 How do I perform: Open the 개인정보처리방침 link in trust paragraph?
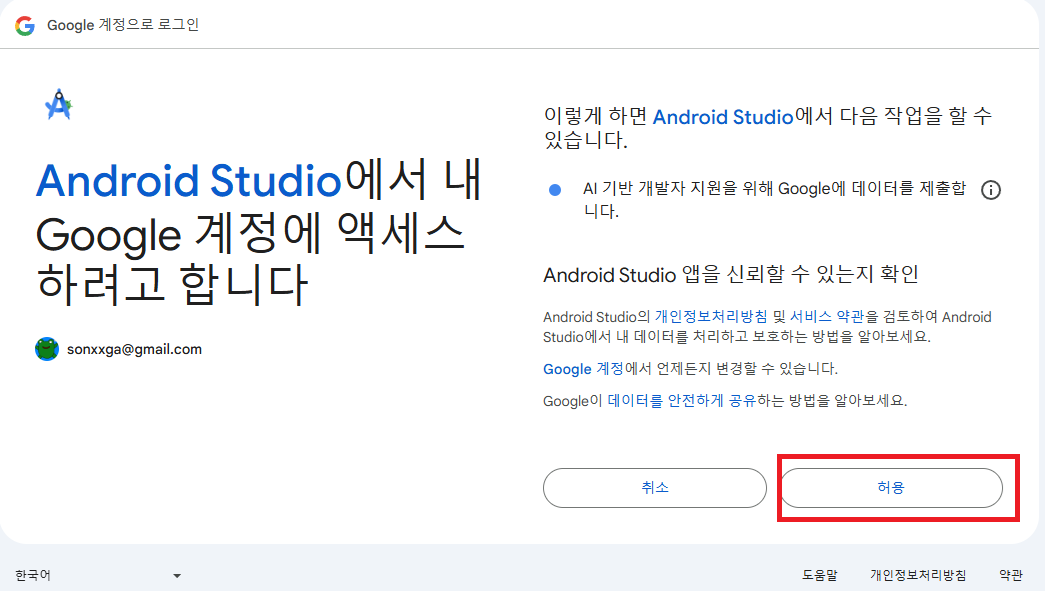click(711, 316)
